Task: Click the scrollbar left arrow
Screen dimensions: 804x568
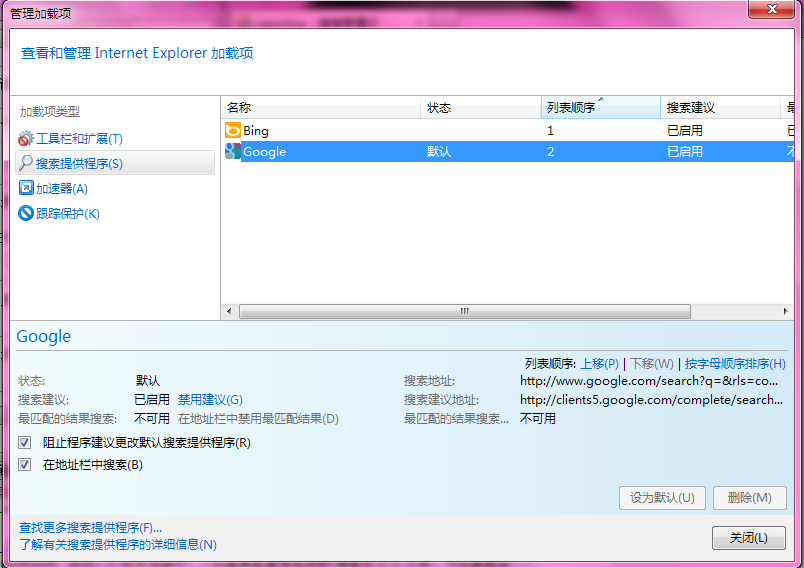Action: tap(229, 311)
